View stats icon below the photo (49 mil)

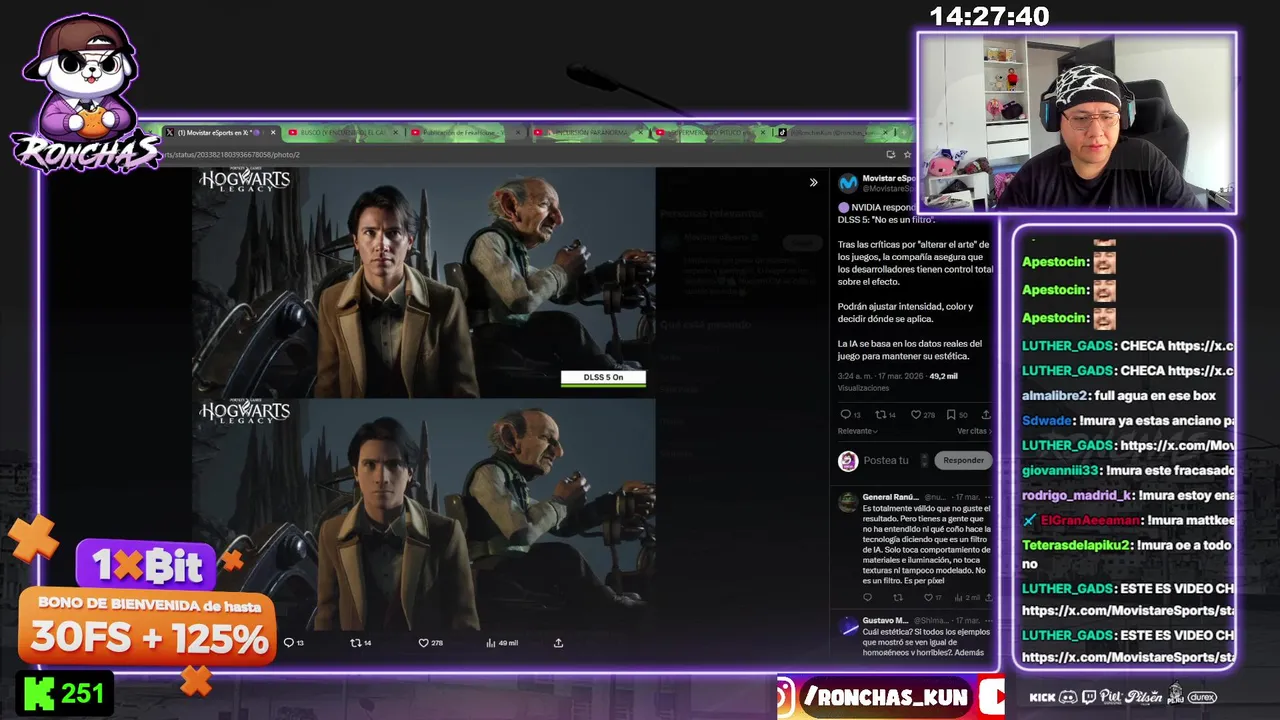[502, 643]
